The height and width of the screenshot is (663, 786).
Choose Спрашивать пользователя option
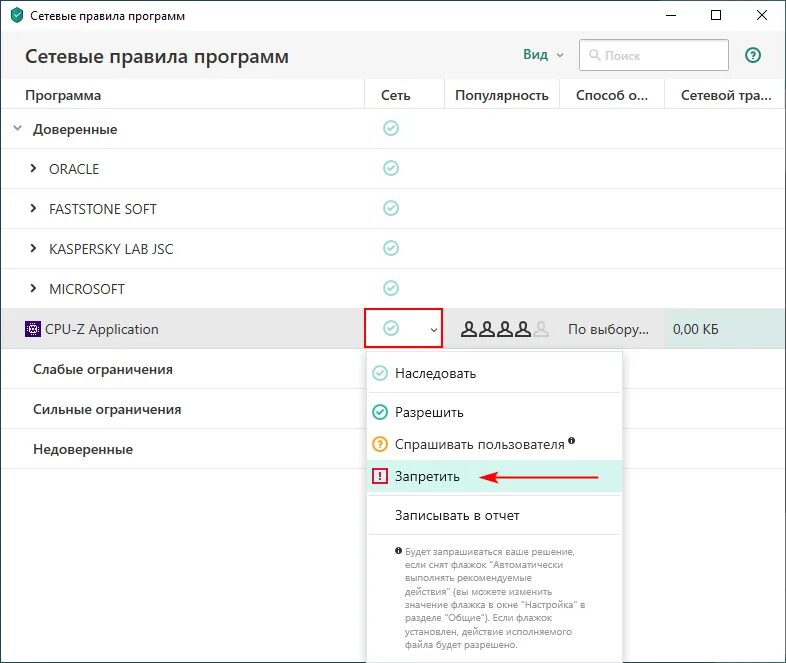click(494, 444)
